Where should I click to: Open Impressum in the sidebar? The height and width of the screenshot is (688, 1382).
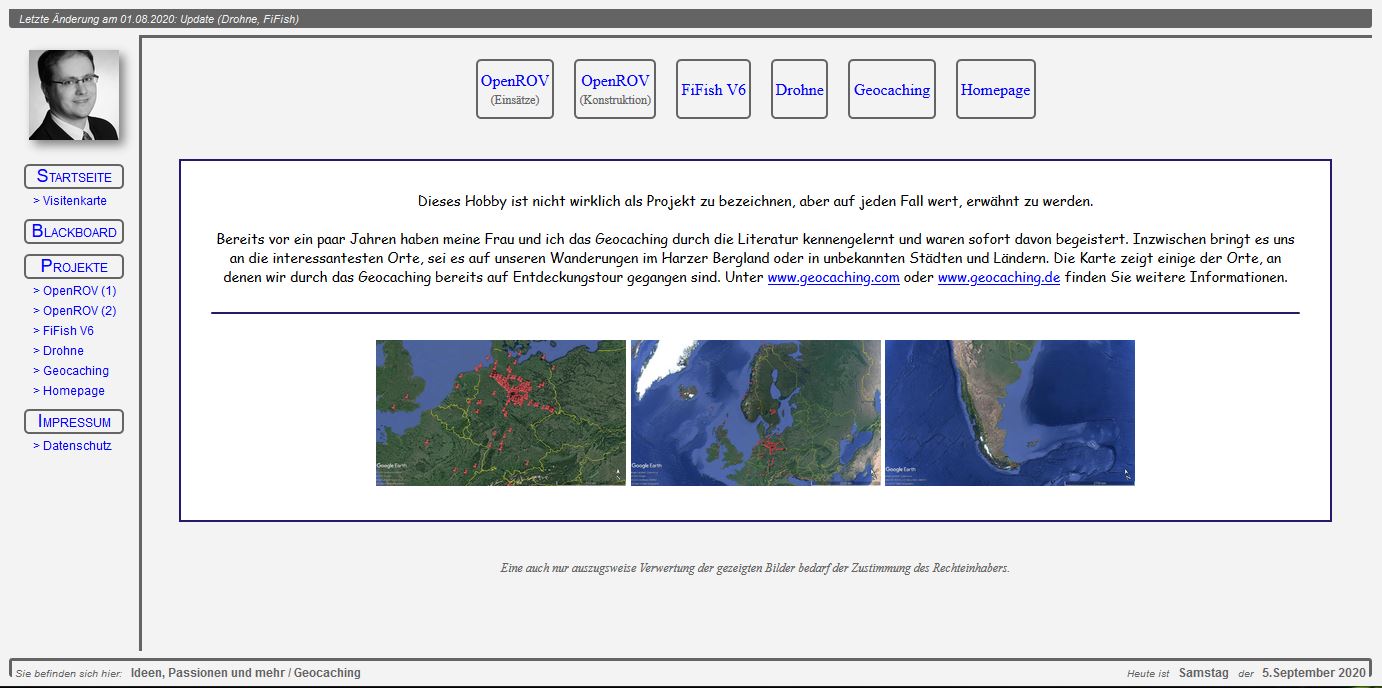(74, 422)
